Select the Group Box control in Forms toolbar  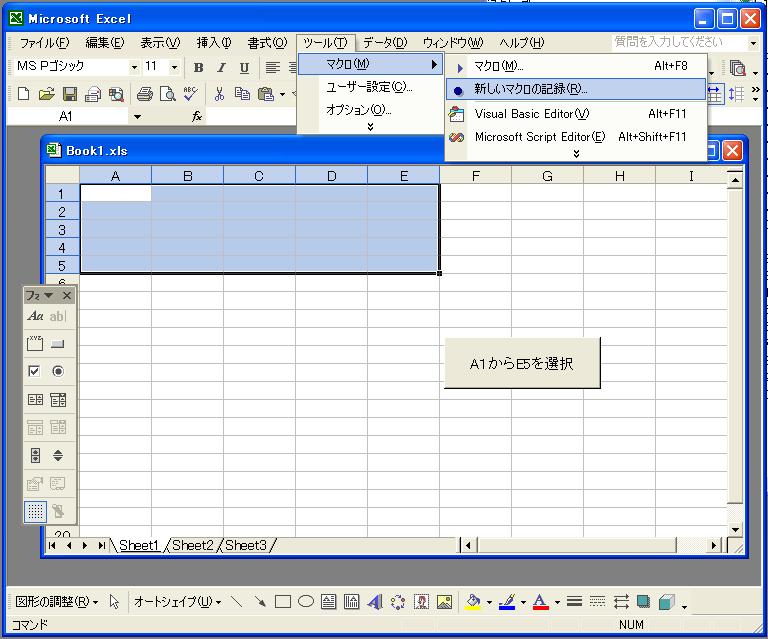point(35,343)
